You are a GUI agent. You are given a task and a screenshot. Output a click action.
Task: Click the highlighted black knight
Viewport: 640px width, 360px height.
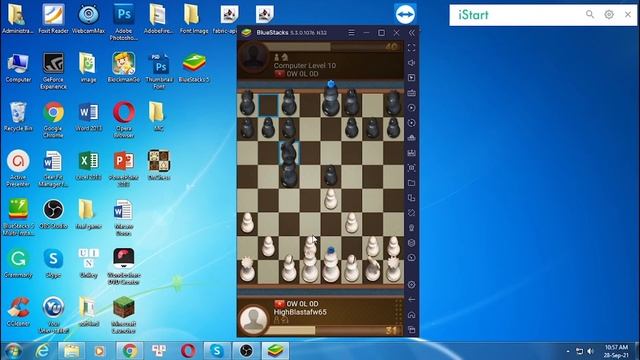pos(289,153)
